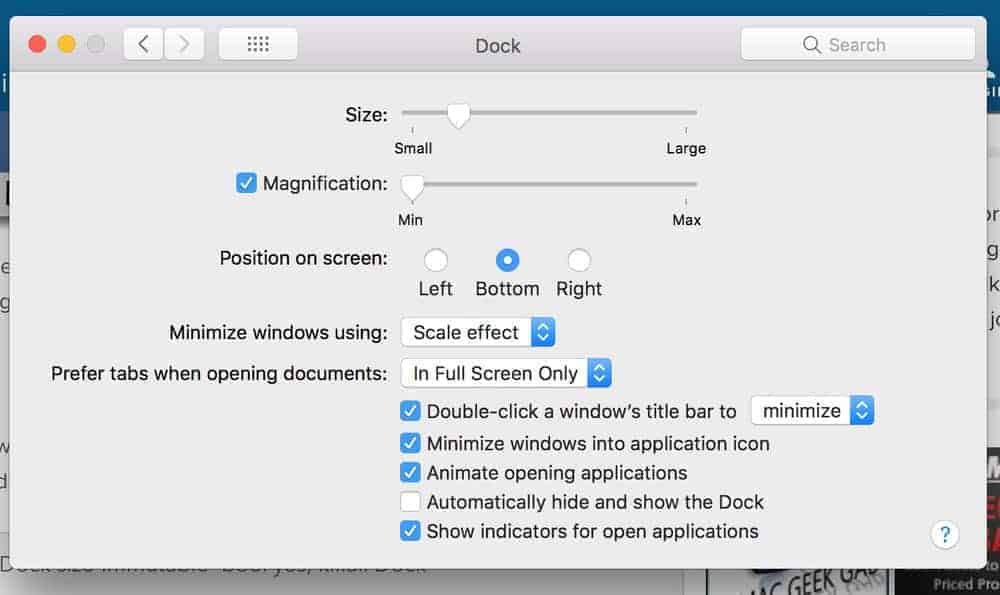Viewport: 1000px width, 595px height.
Task: Uncheck Show indicators for open applications
Action: (x=410, y=531)
